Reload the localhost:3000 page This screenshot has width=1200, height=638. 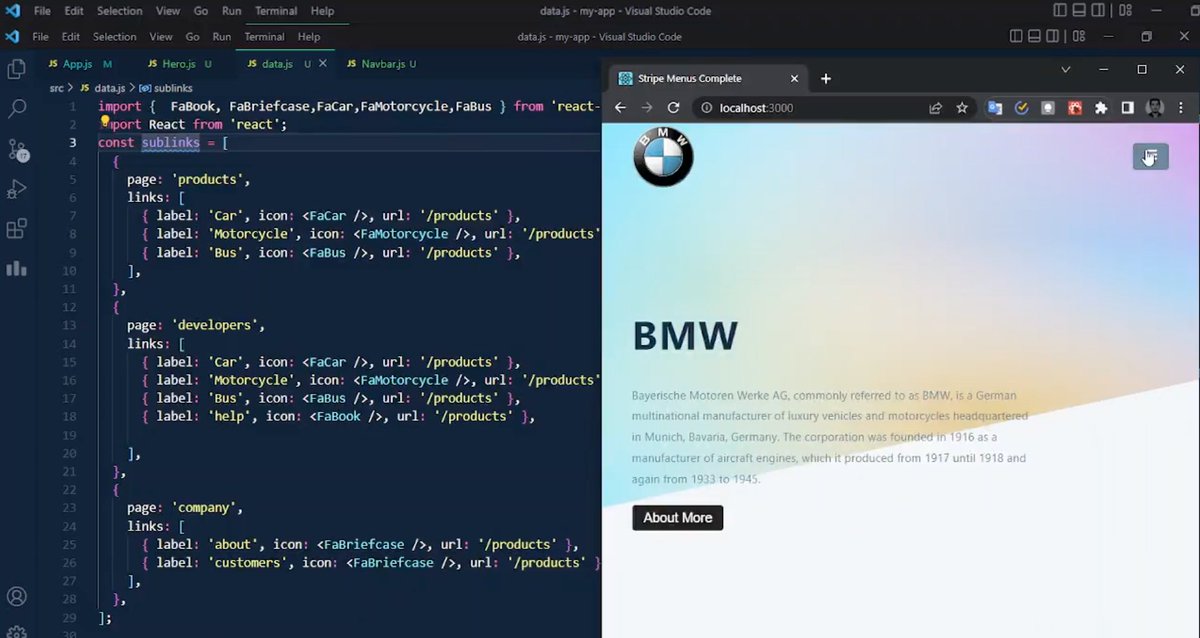click(x=674, y=108)
